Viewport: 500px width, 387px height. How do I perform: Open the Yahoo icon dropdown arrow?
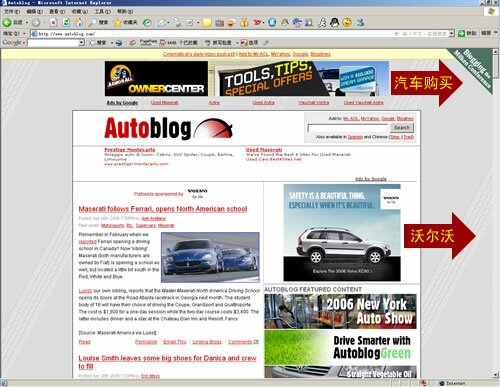(x=263, y=23)
